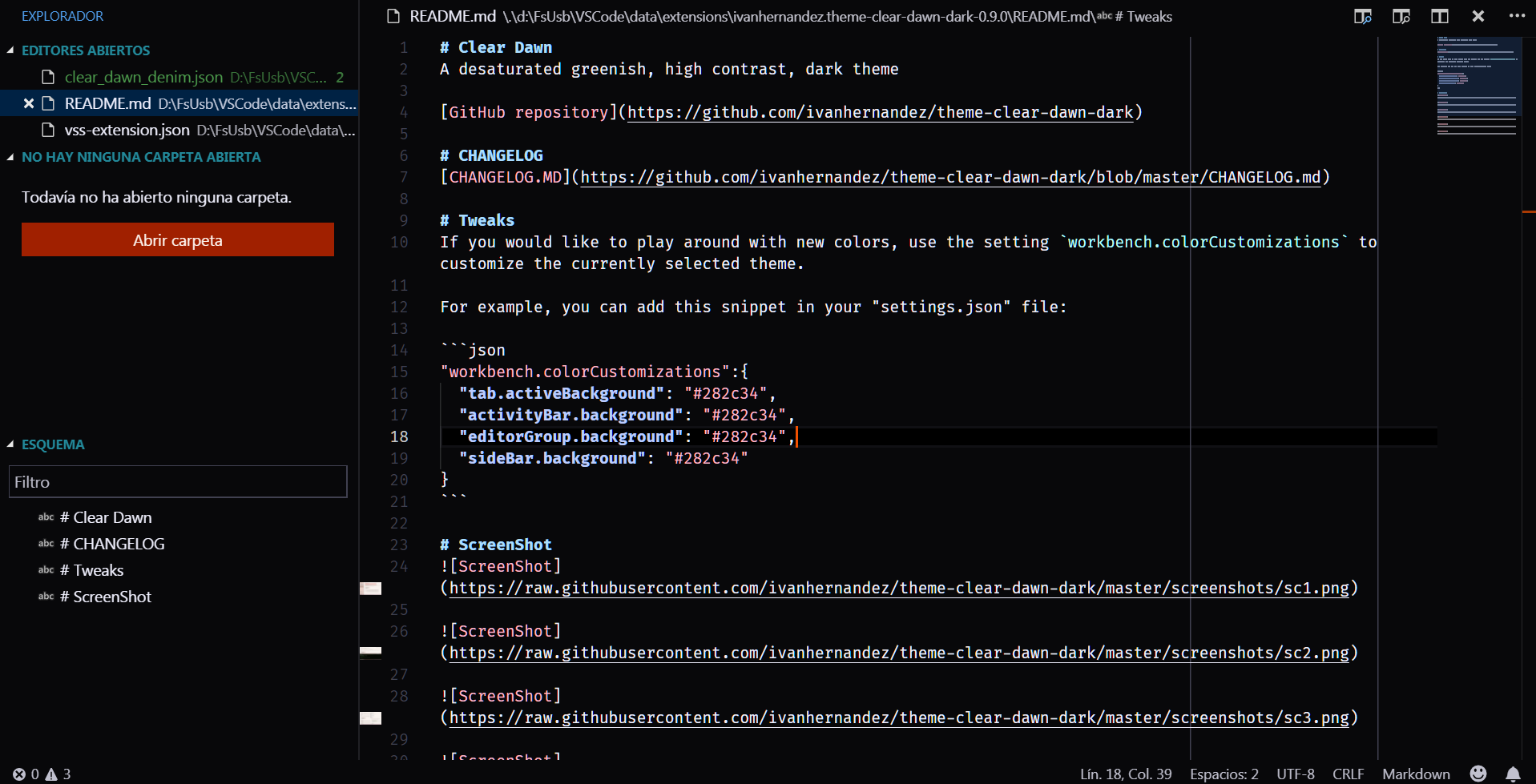Click the '# Tweaks' heading in editor

477,220
